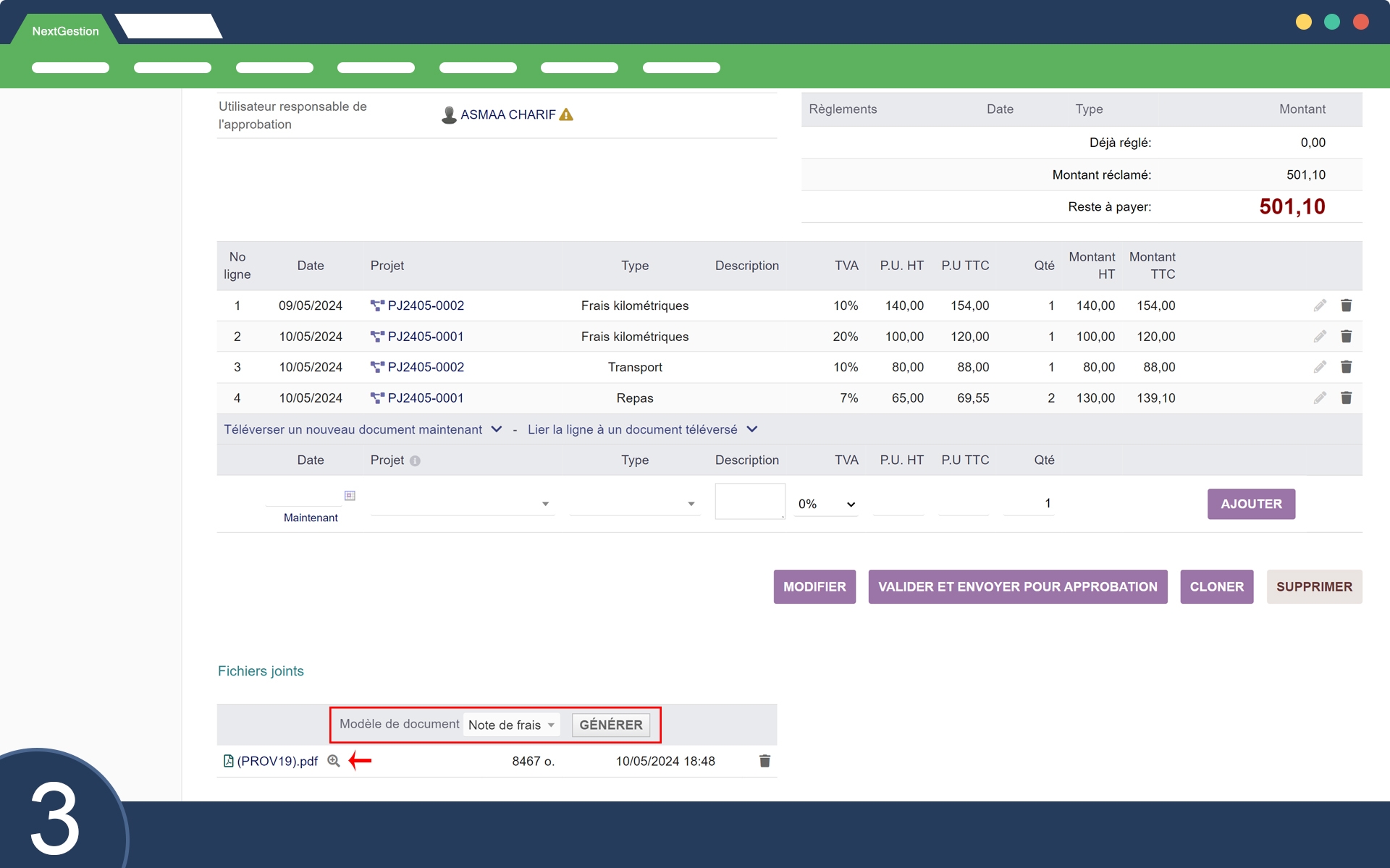
Task: Preview (PROV19).pdf using the magnifier icon
Action: [334, 761]
